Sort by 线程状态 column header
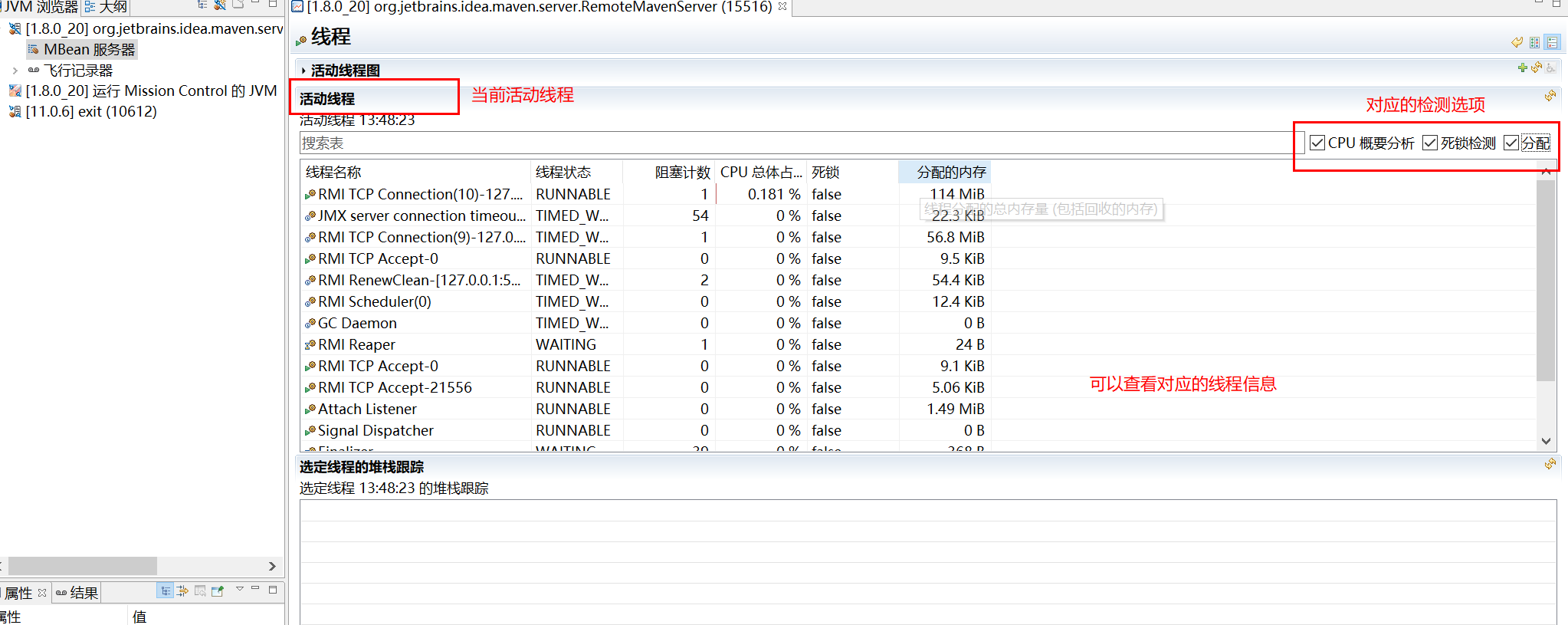The height and width of the screenshot is (625, 1568). point(576,173)
